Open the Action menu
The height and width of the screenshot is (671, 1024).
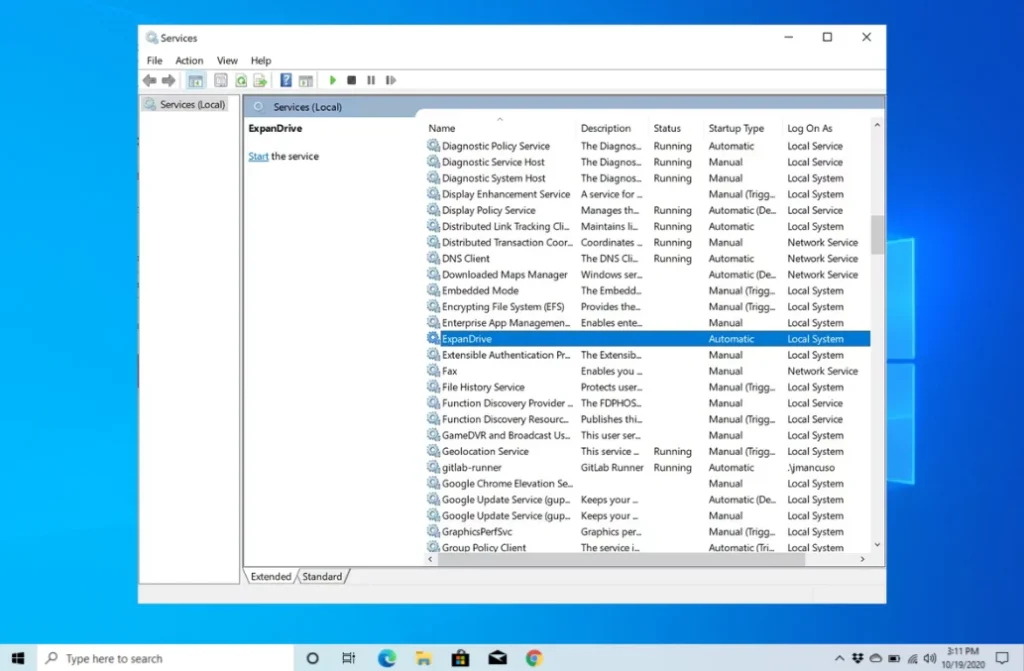coord(189,60)
